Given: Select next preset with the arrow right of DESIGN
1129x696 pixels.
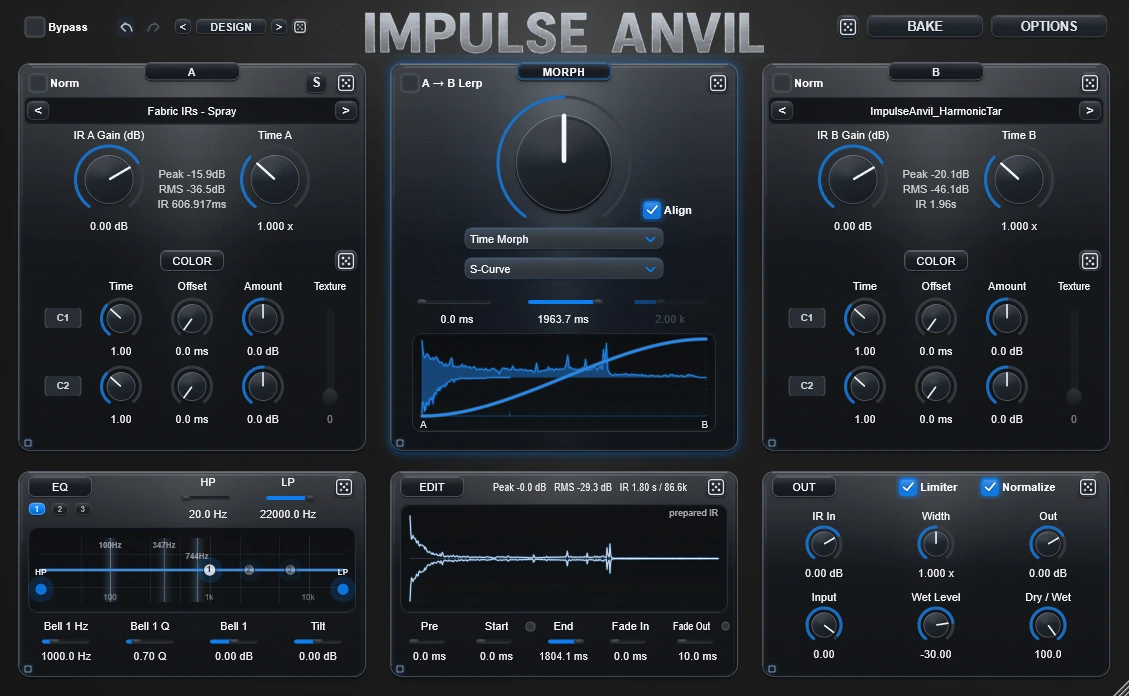Looking at the screenshot, I should [279, 27].
